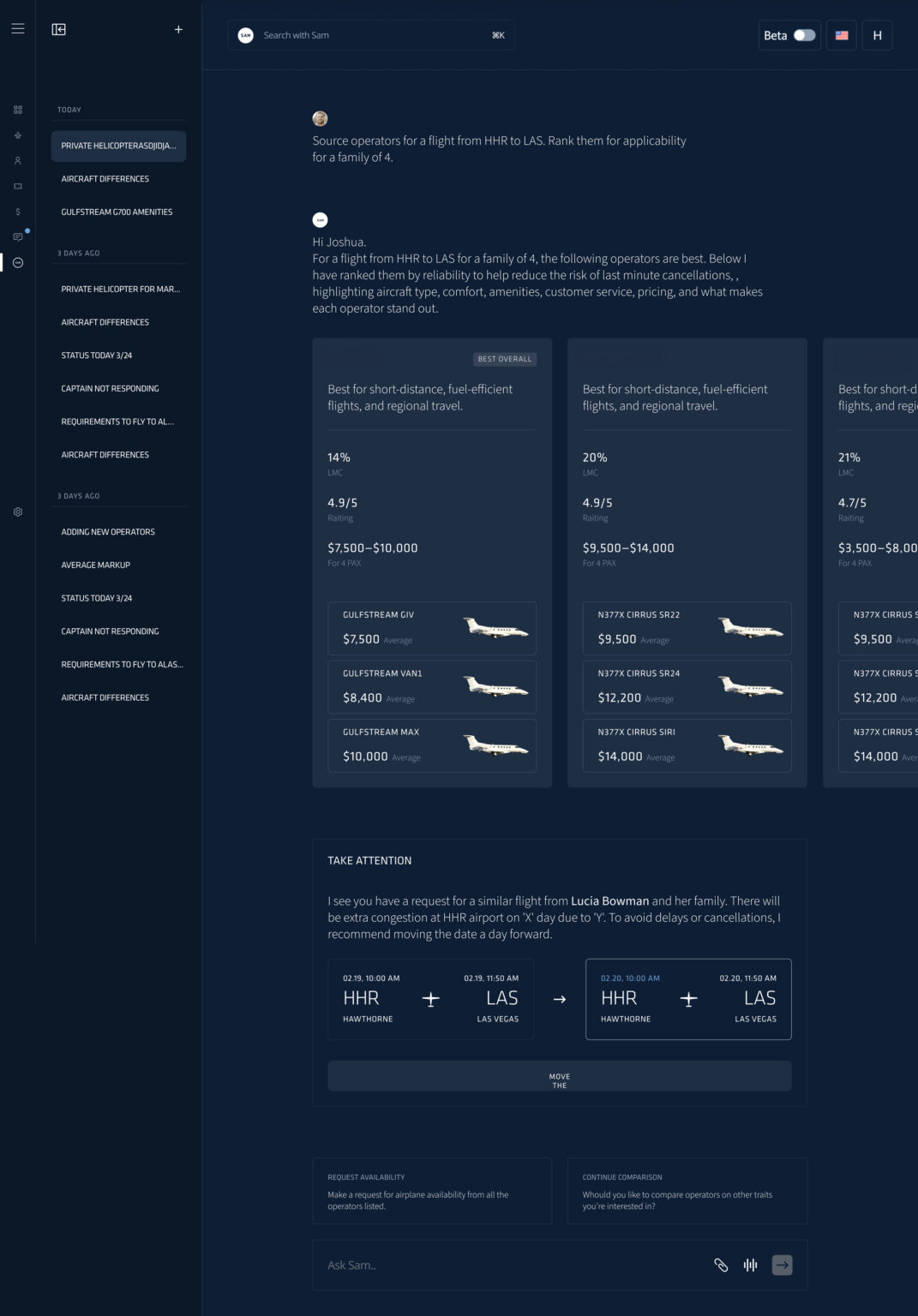
Task: Start voice input with waveform icon
Action: pyautogui.click(x=750, y=1265)
